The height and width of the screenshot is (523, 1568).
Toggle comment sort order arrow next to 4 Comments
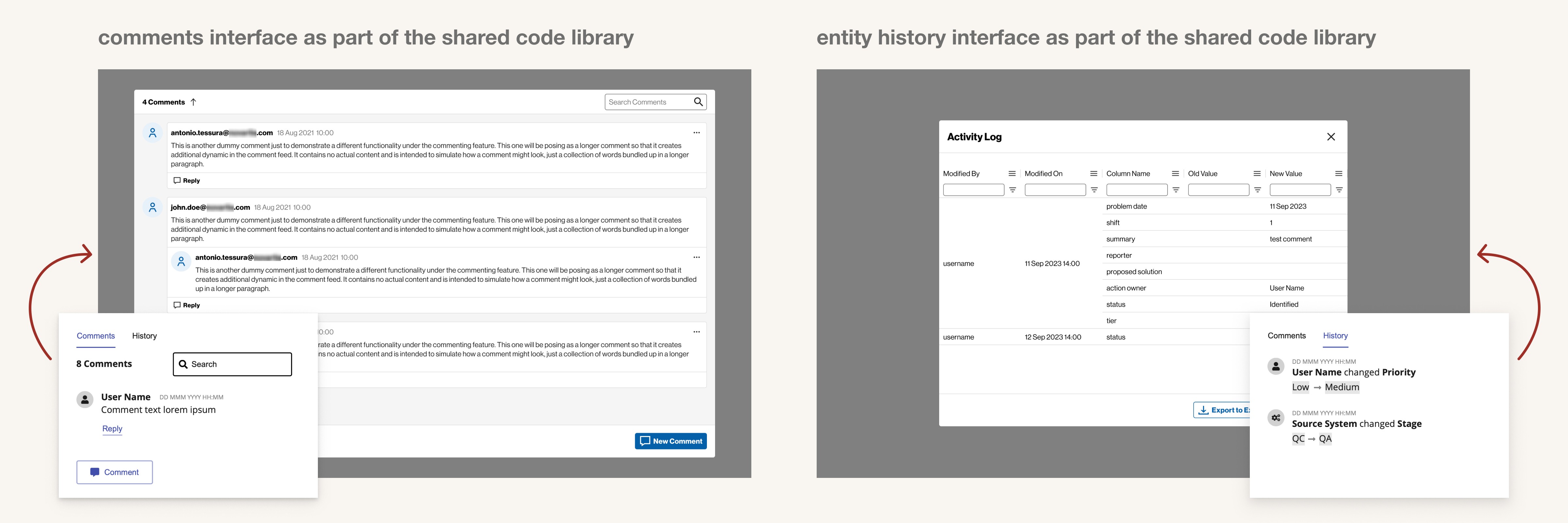click(x=194, y=102)
